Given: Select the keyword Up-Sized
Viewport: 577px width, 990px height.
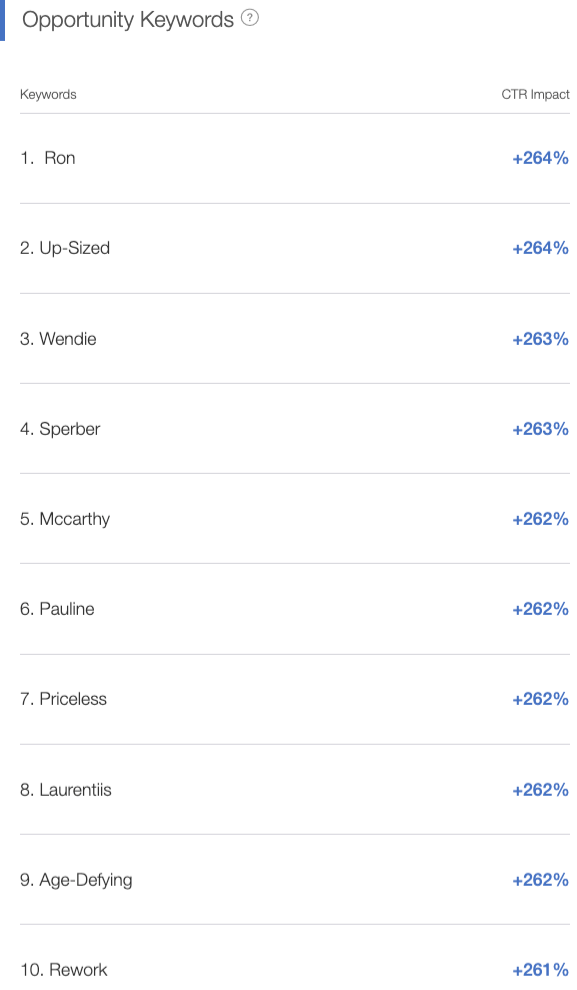Looking at the screenshot, I should (x=74, y=248).
